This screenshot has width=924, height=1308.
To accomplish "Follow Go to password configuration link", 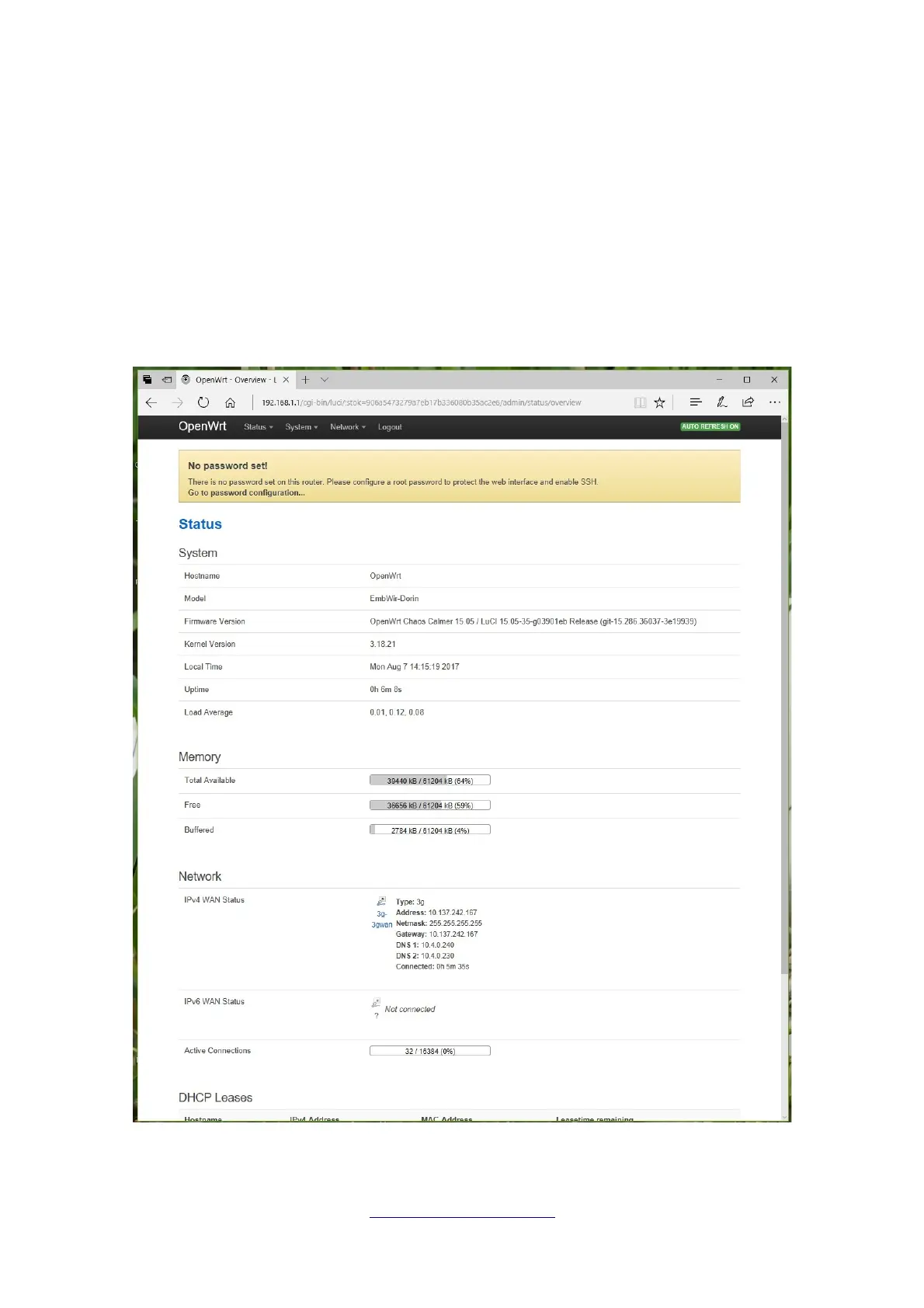I will (246, 492).
